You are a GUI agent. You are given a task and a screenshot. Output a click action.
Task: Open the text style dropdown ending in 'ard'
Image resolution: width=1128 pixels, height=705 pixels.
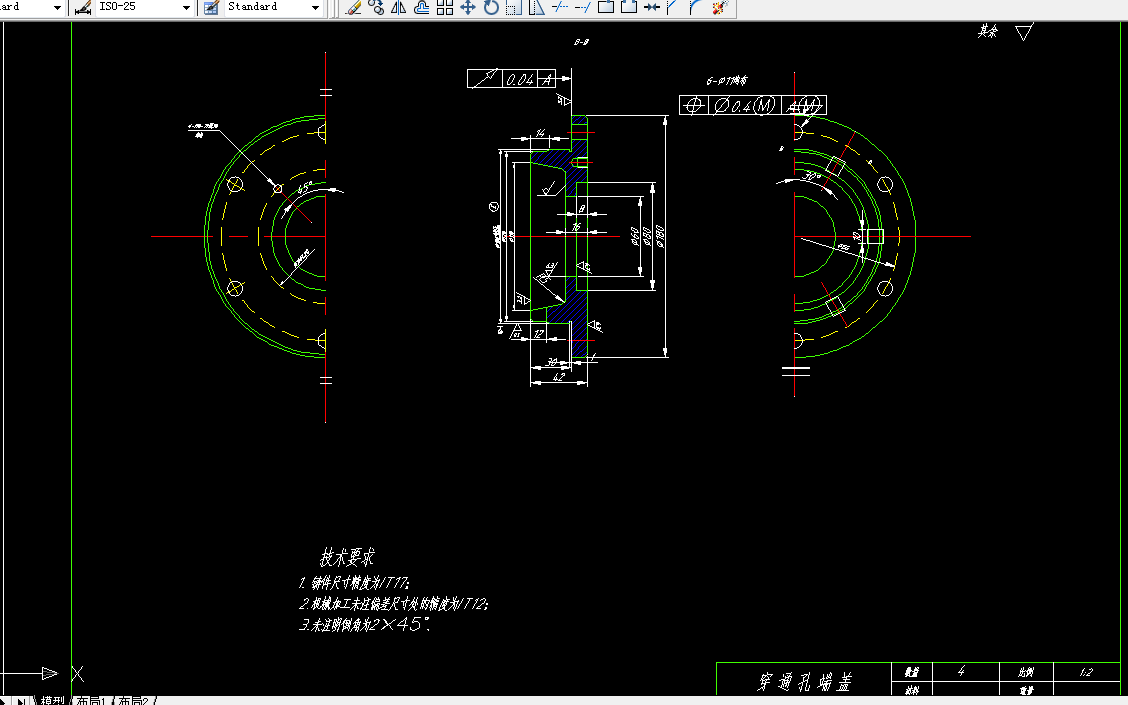pos(58,7)
